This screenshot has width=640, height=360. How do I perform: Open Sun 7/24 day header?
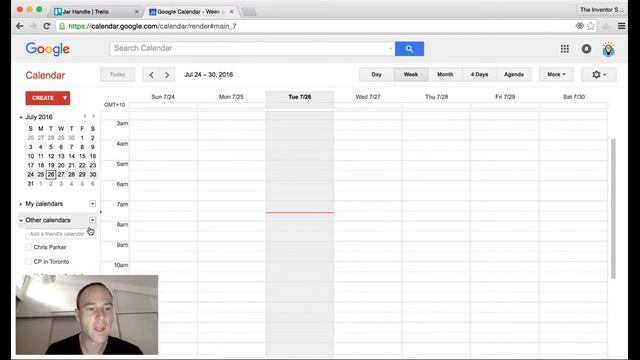tap(163, 97)
